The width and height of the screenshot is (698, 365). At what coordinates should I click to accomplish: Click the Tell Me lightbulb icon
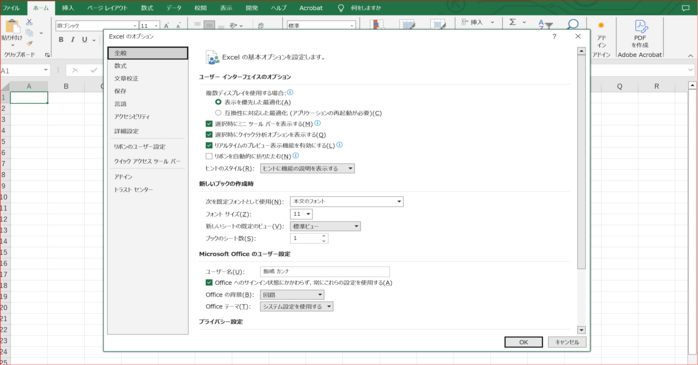tap(341, 8)
